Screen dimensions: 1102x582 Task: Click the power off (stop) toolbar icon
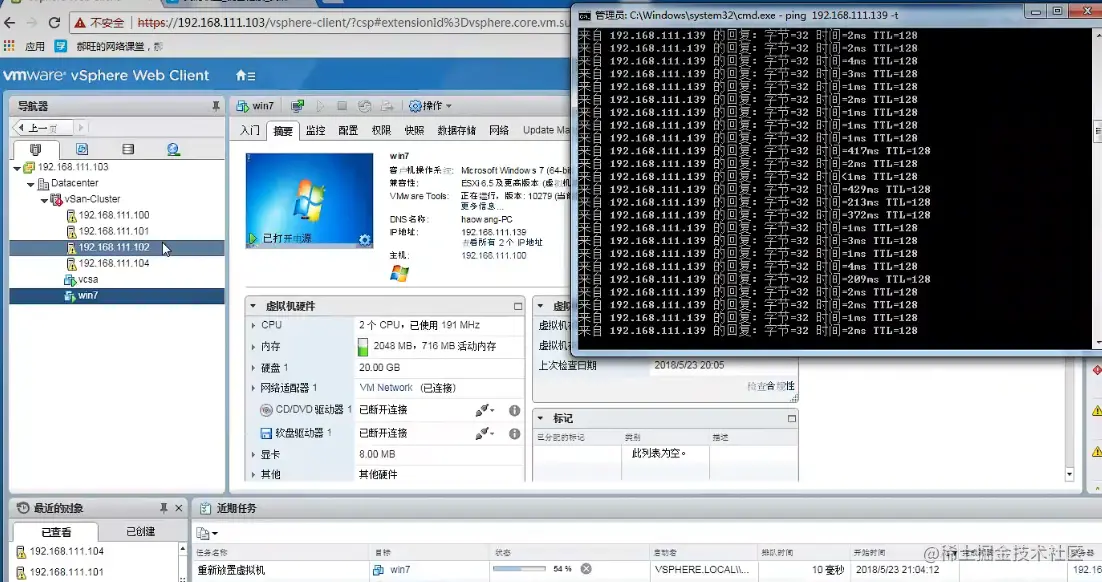(x=342, y=106)
